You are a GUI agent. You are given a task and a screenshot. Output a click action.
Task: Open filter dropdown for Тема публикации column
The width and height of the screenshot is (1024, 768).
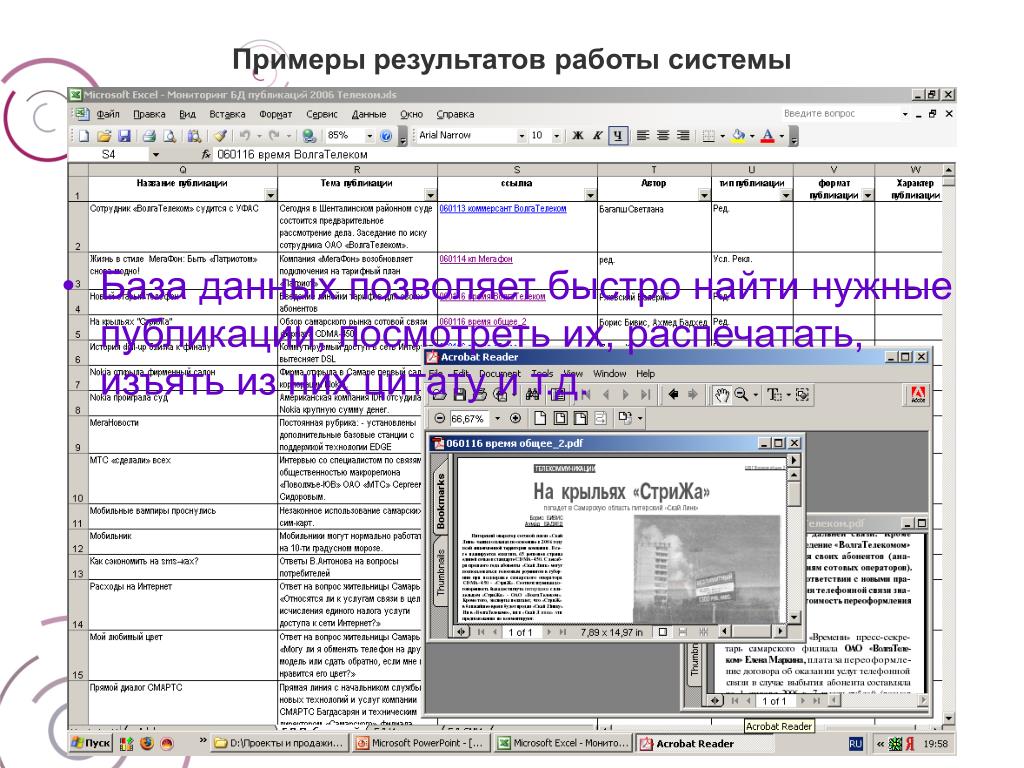[x=430, y=195]
